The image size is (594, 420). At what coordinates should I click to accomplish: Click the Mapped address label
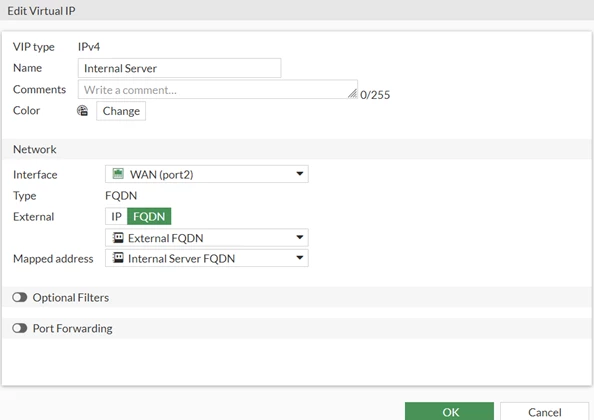[53, 259]
